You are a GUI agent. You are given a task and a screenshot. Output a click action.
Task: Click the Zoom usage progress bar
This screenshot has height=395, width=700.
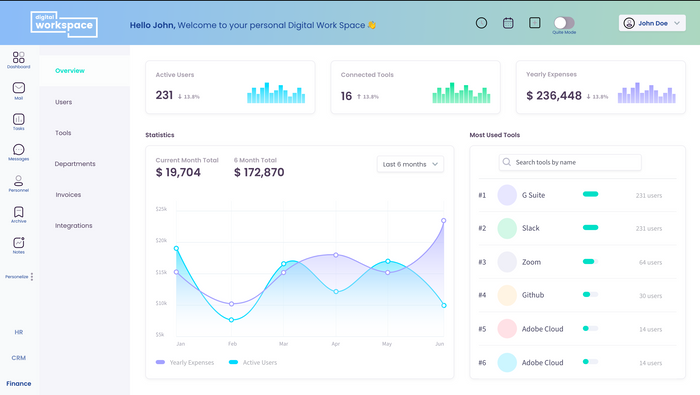[x=590, y=262]
